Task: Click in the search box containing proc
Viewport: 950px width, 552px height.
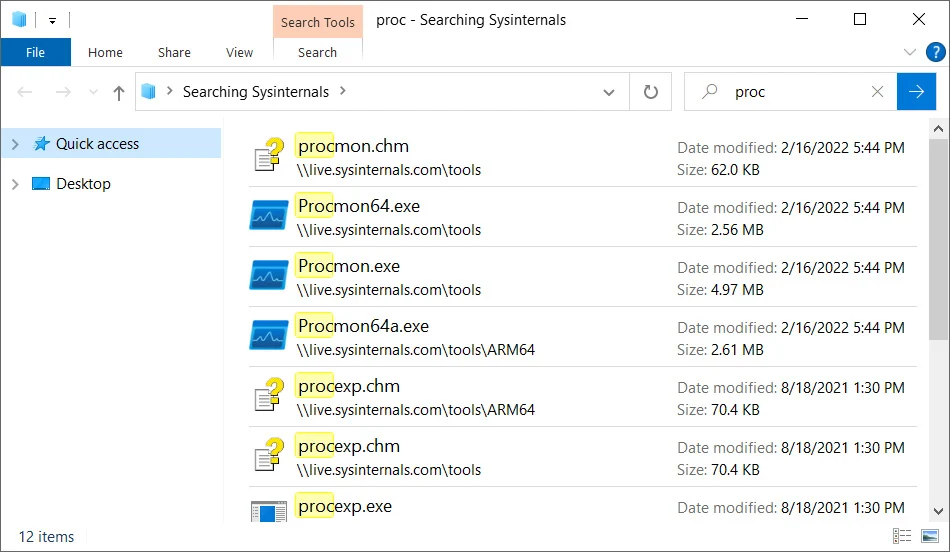Action: click(x=791, y=91)
